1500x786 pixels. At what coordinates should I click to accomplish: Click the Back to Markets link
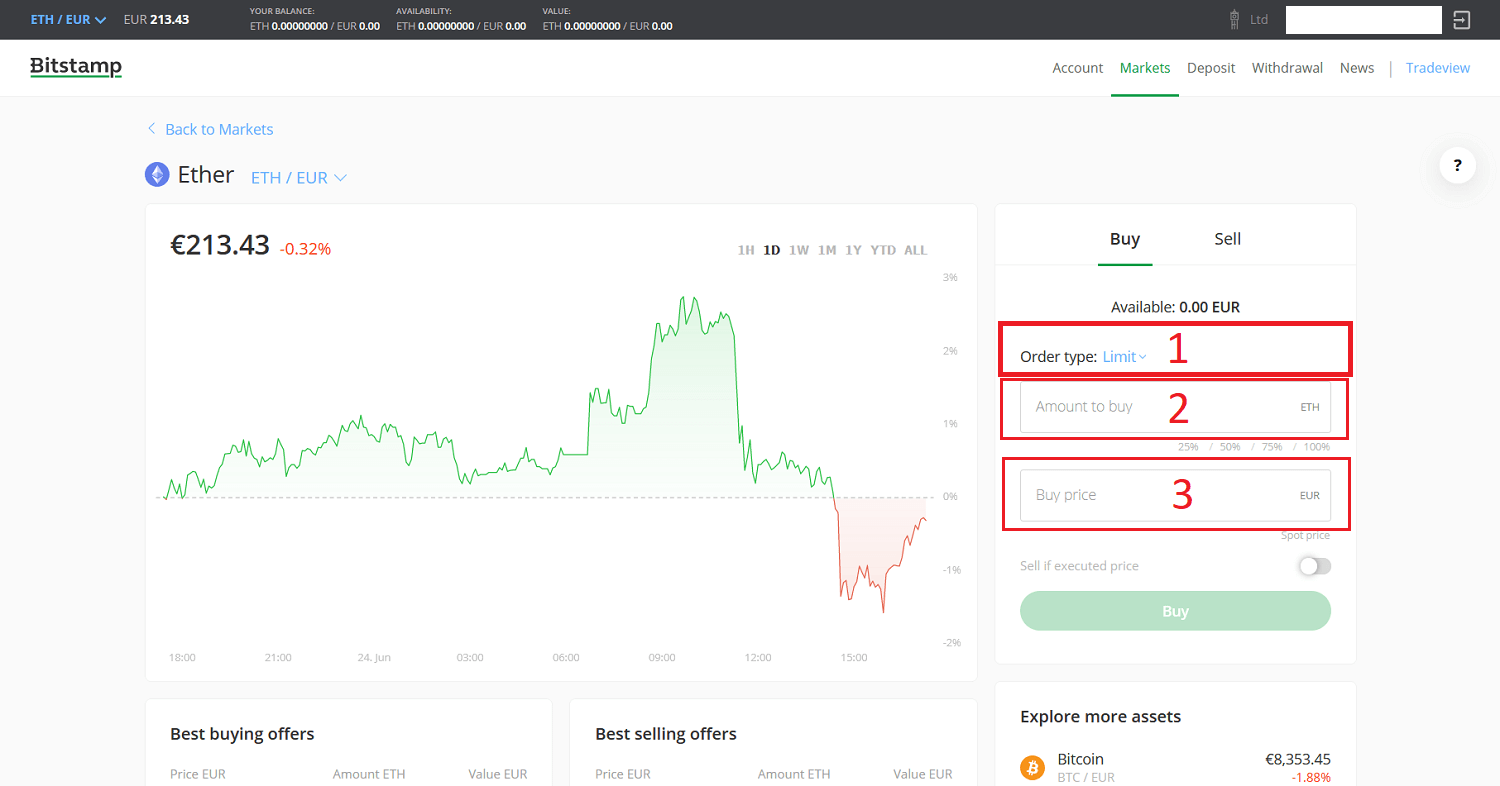219,129
